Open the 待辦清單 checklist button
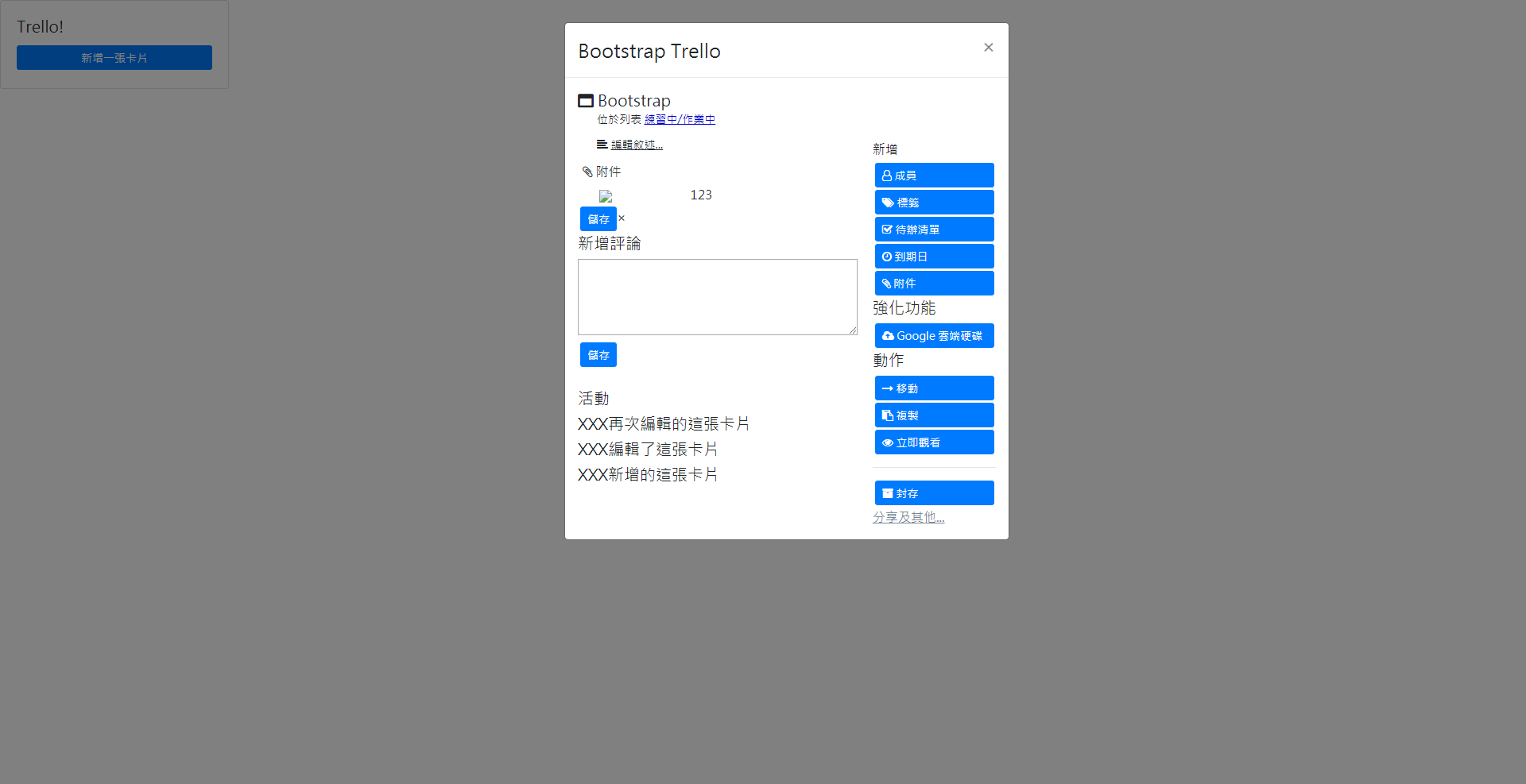The height and width of the screenshot is (784, 1526). click(x=934, y=230)
